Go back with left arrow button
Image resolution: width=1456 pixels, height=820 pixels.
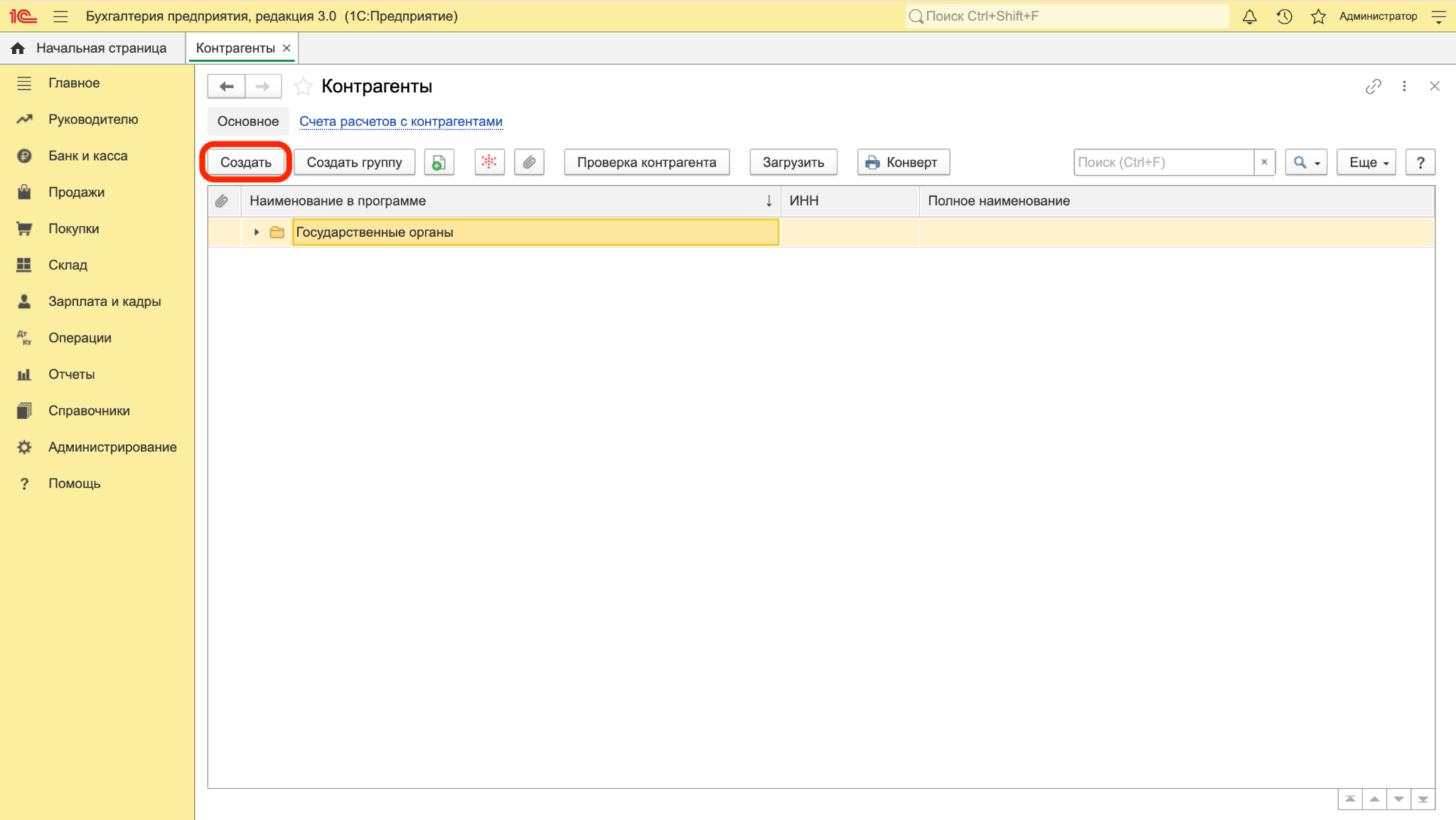(x=226, y=86)
